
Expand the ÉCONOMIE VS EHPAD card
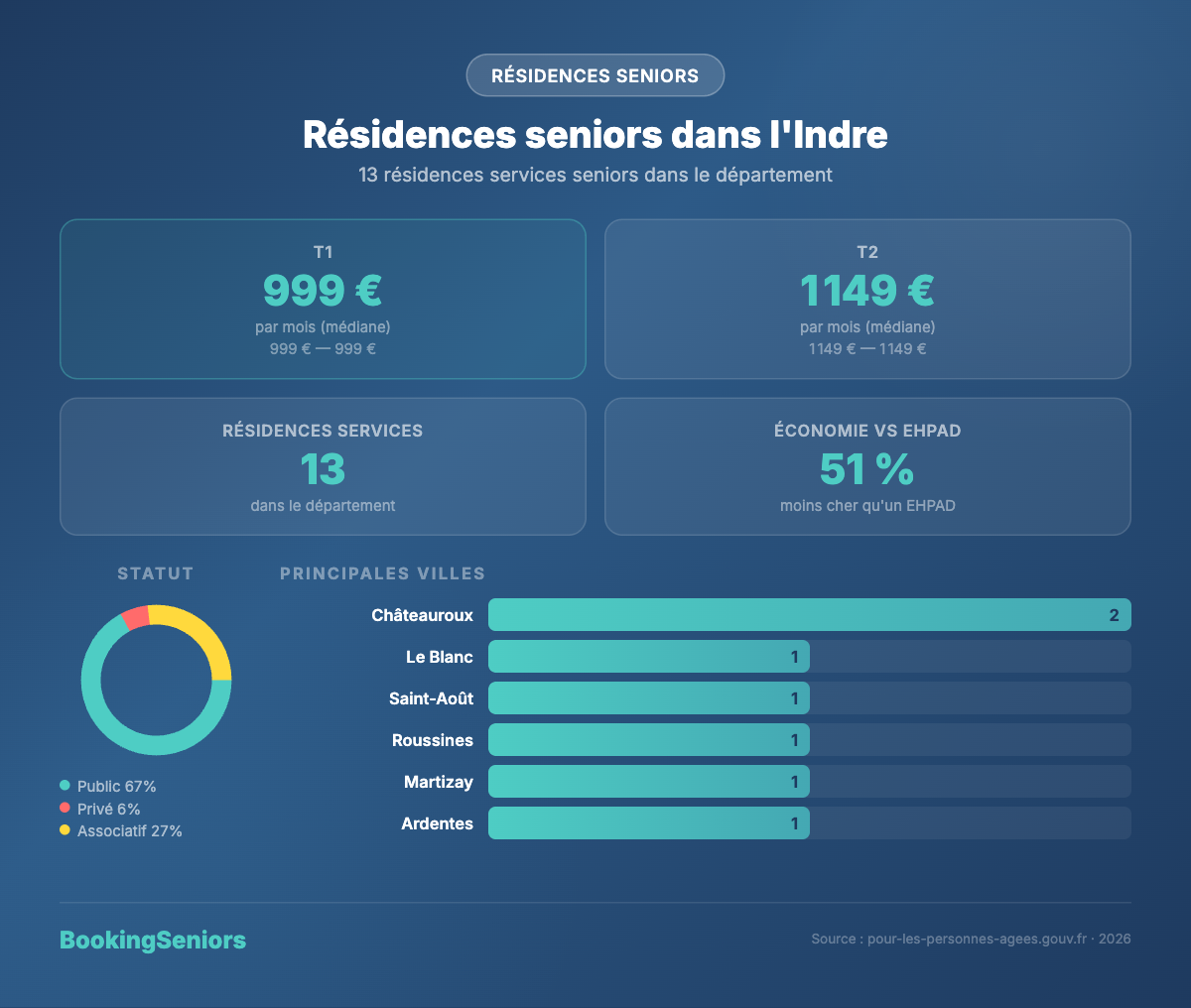click(866, 466)
